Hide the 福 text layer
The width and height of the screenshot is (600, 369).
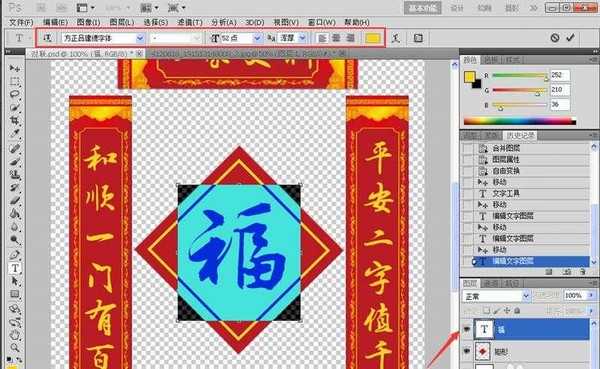pyautogui.click(x=466, y=329)
